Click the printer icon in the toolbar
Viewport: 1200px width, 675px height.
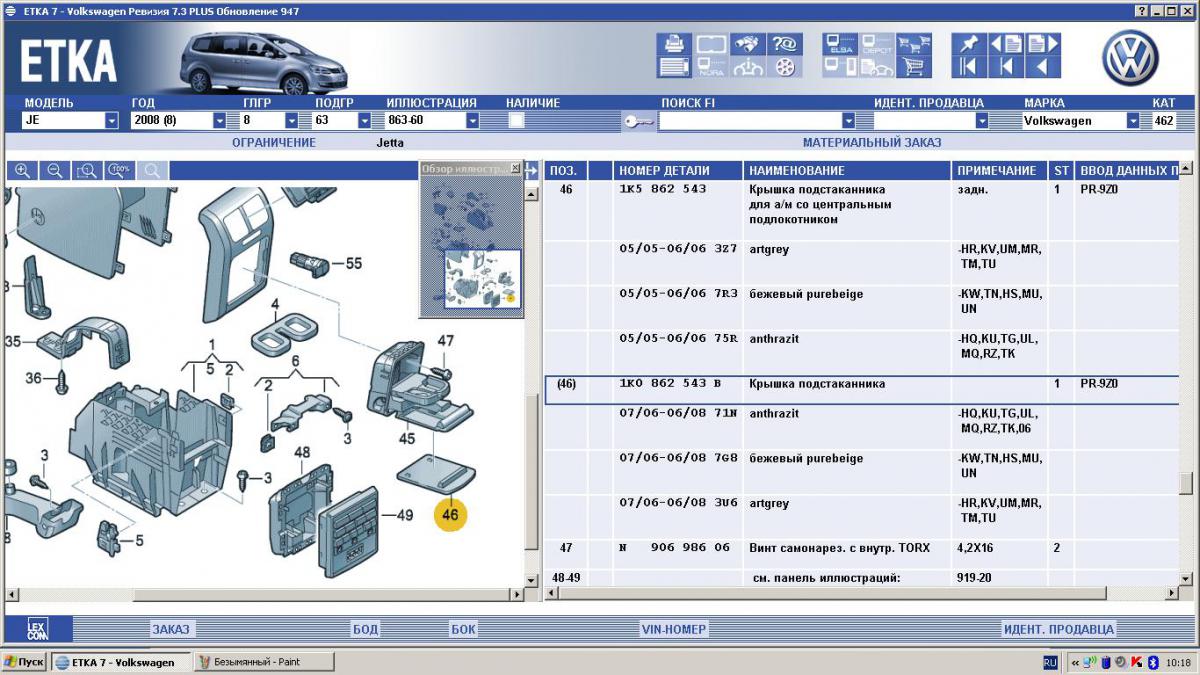pos(672,44)
